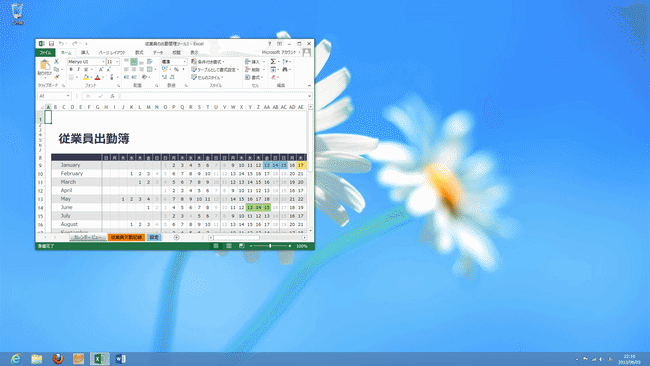Click the Save icon in quick access toolbar
Screen dimensions: 650x366
tap(51, 44)
